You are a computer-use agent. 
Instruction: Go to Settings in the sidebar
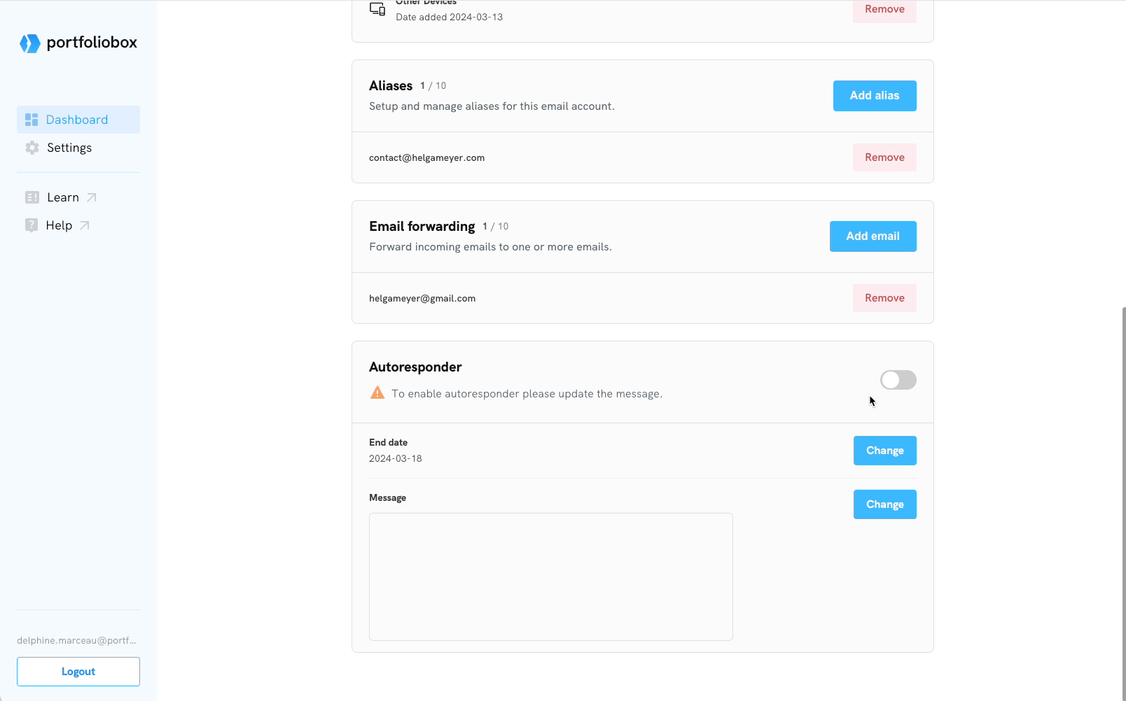pyautogui.click(x=69, y=148)
